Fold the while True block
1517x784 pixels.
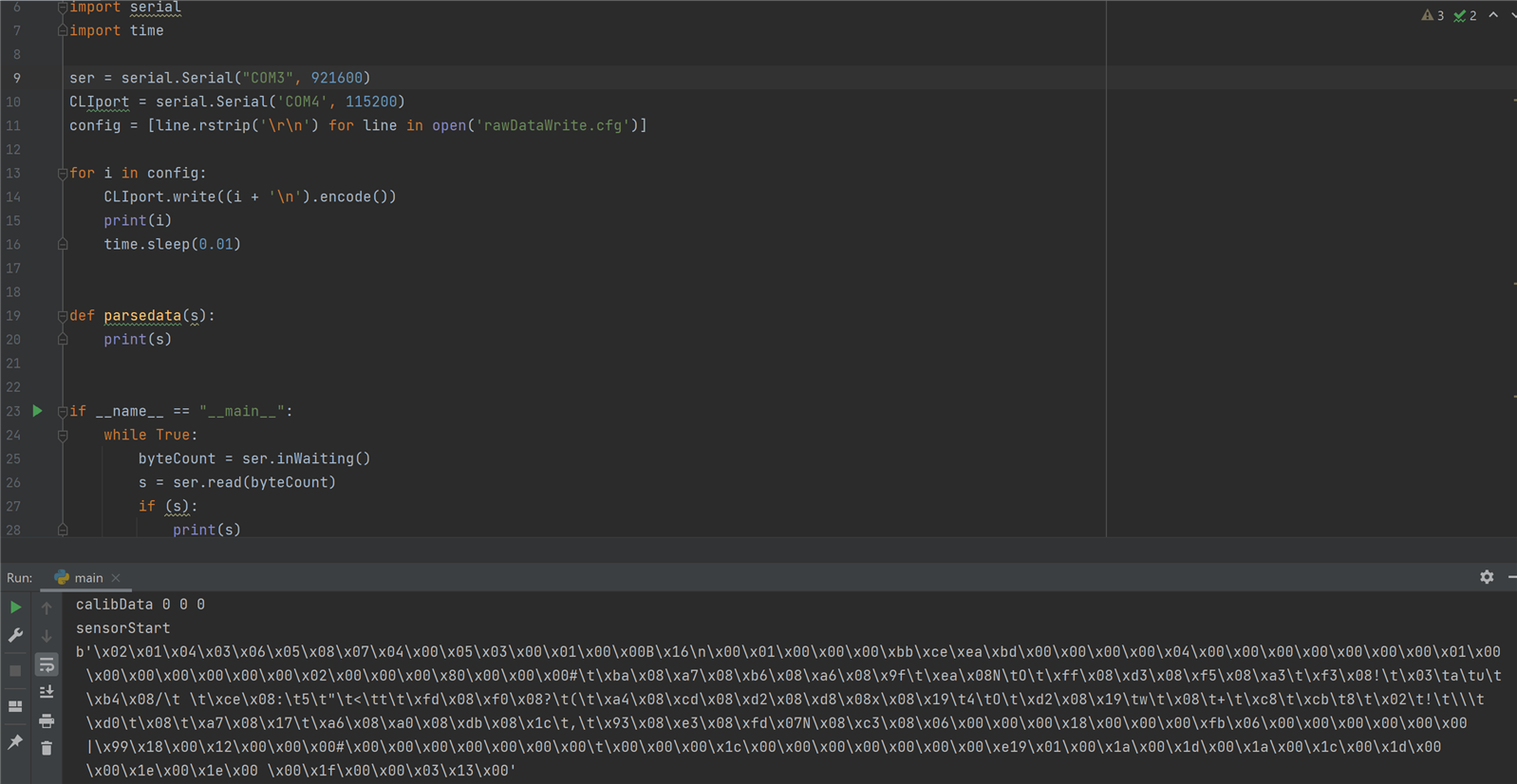click(63, 436)
